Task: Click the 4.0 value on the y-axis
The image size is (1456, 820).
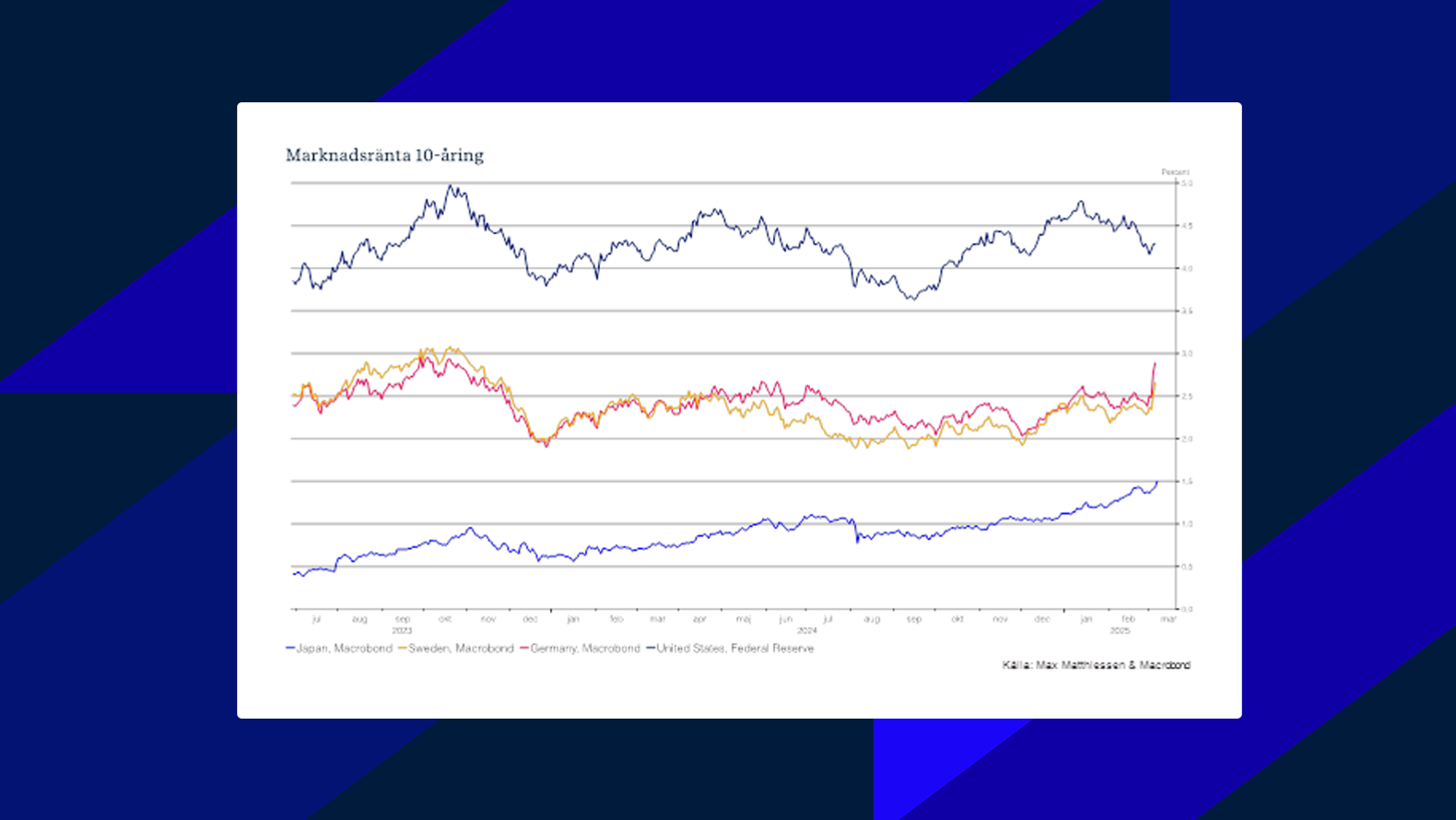Action: pyautogui.click(x=1187, y=268)
